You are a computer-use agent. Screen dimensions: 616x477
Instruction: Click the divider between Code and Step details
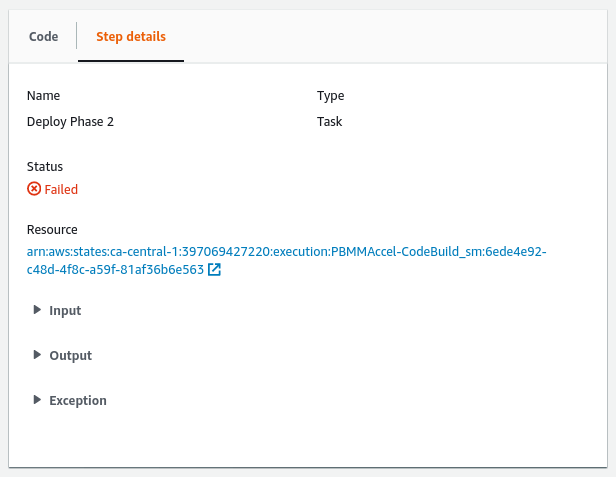coord(77,37)
